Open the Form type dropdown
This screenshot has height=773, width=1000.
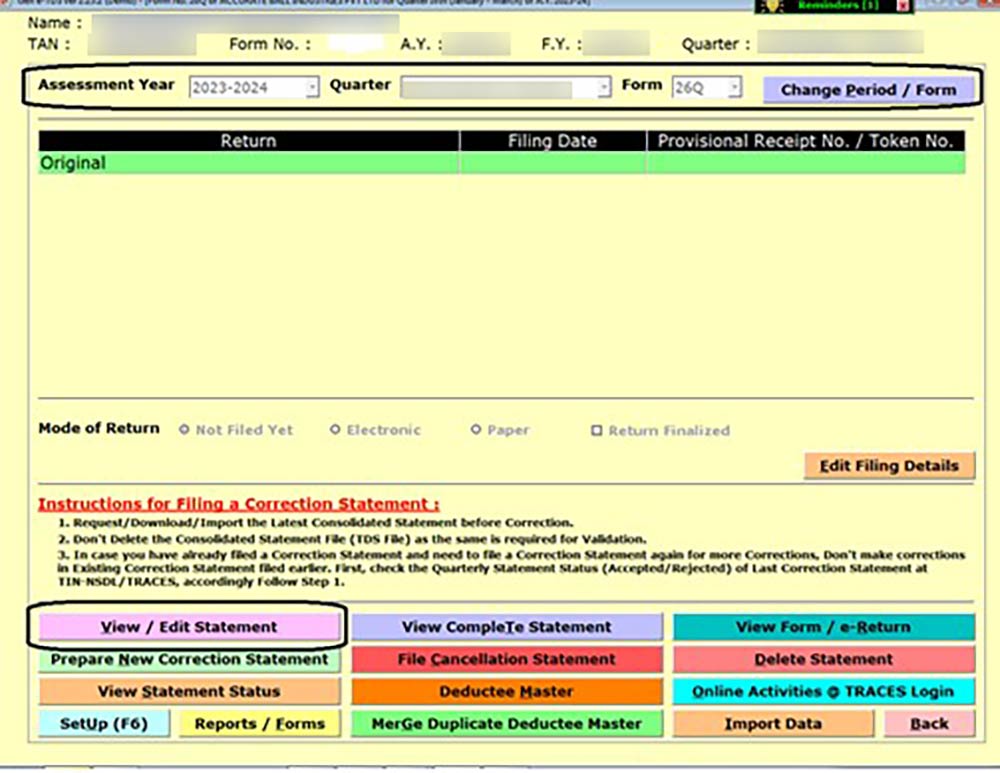pos(734,88)
